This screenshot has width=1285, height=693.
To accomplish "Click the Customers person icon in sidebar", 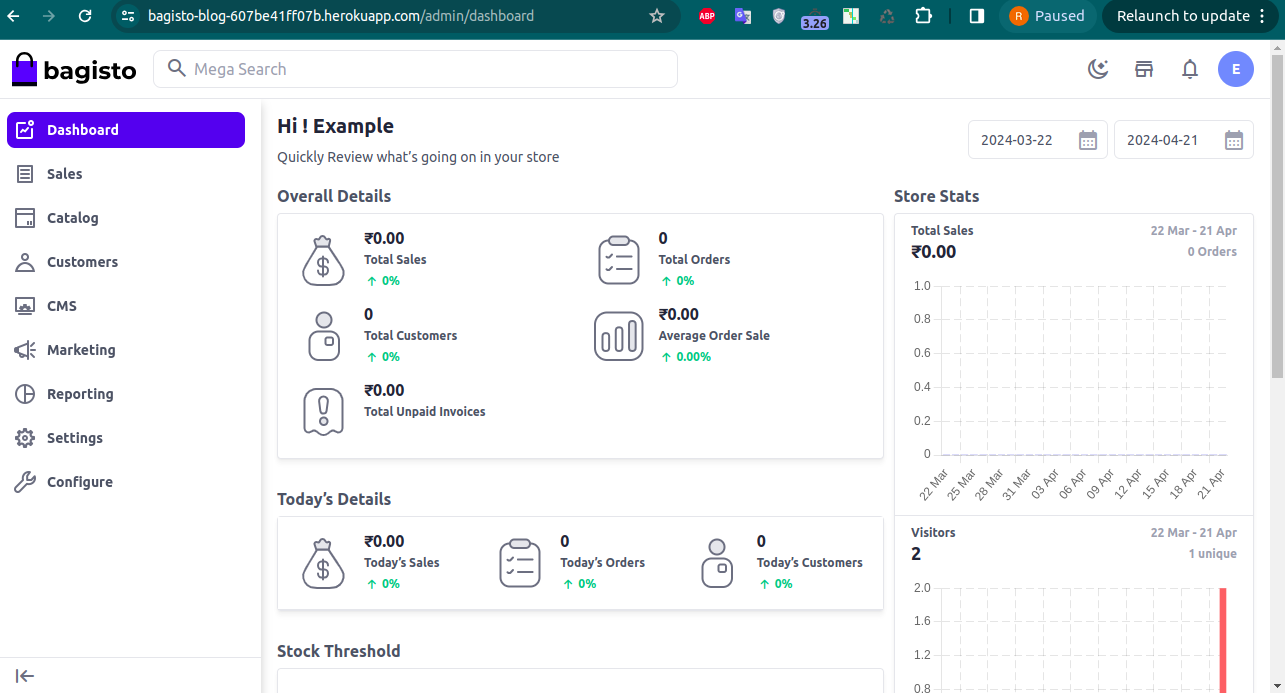I will click(x=26, y=262).
